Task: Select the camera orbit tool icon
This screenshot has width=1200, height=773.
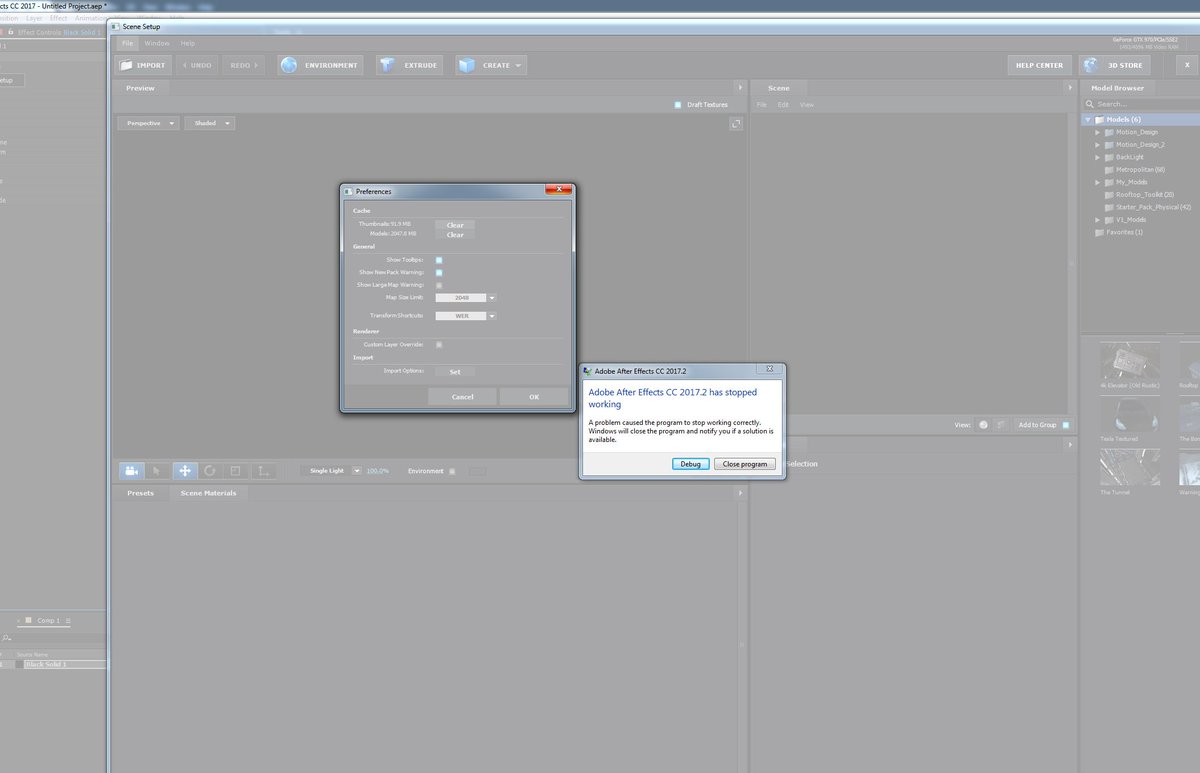Action: pyautogui.click(x=132, y=470)
